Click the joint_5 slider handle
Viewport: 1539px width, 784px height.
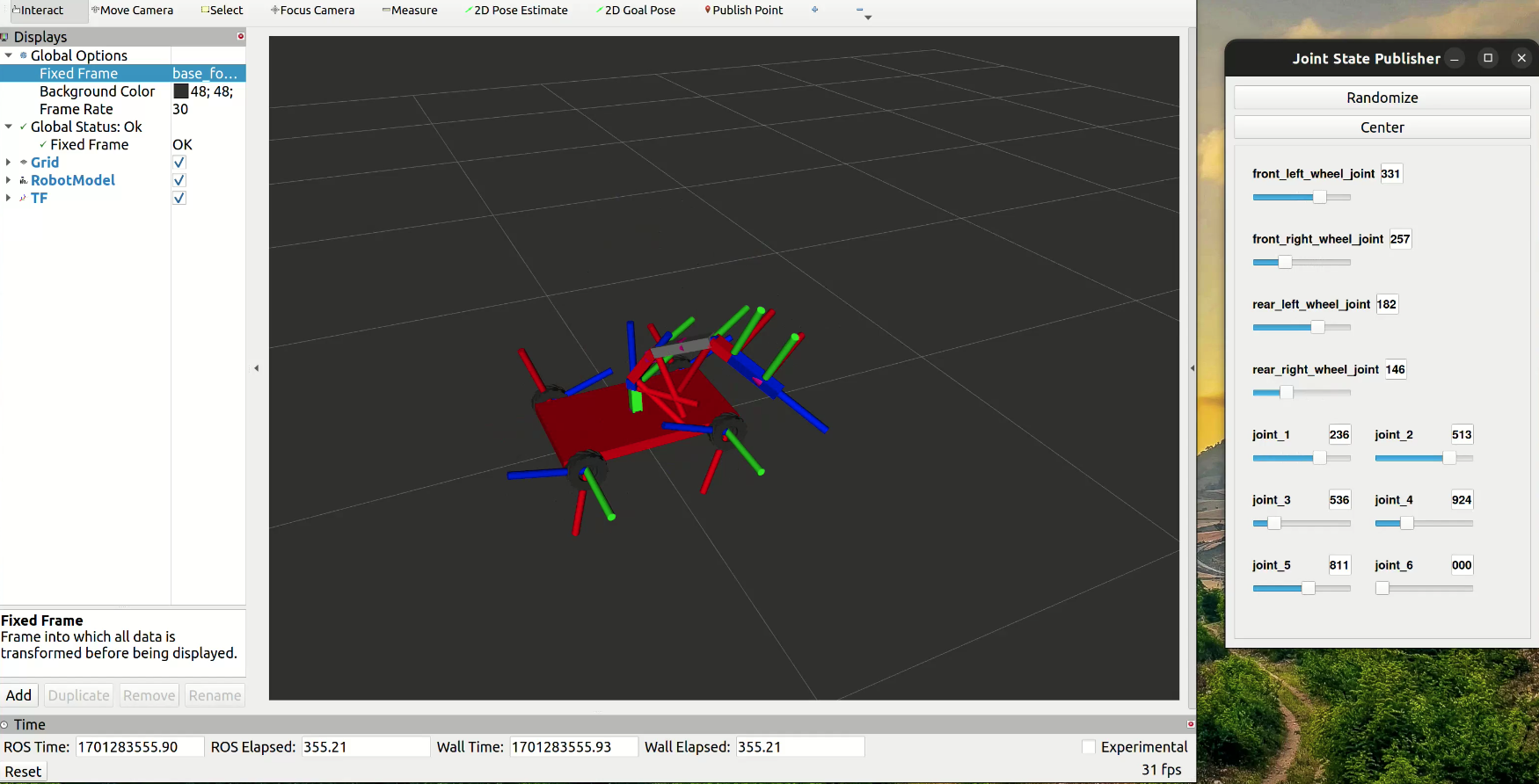pyautogui.click(x=1309, y=589)
